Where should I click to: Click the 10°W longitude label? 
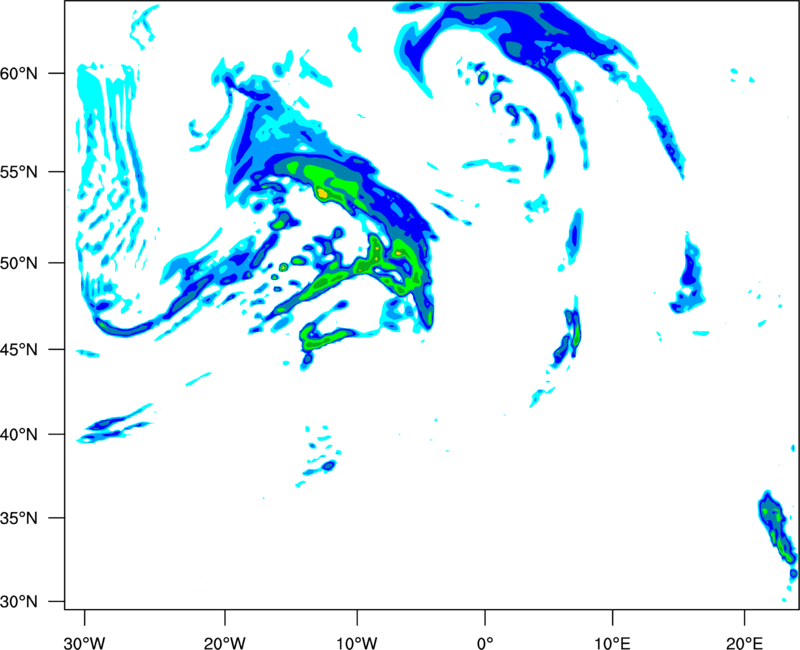click(356, 643)
